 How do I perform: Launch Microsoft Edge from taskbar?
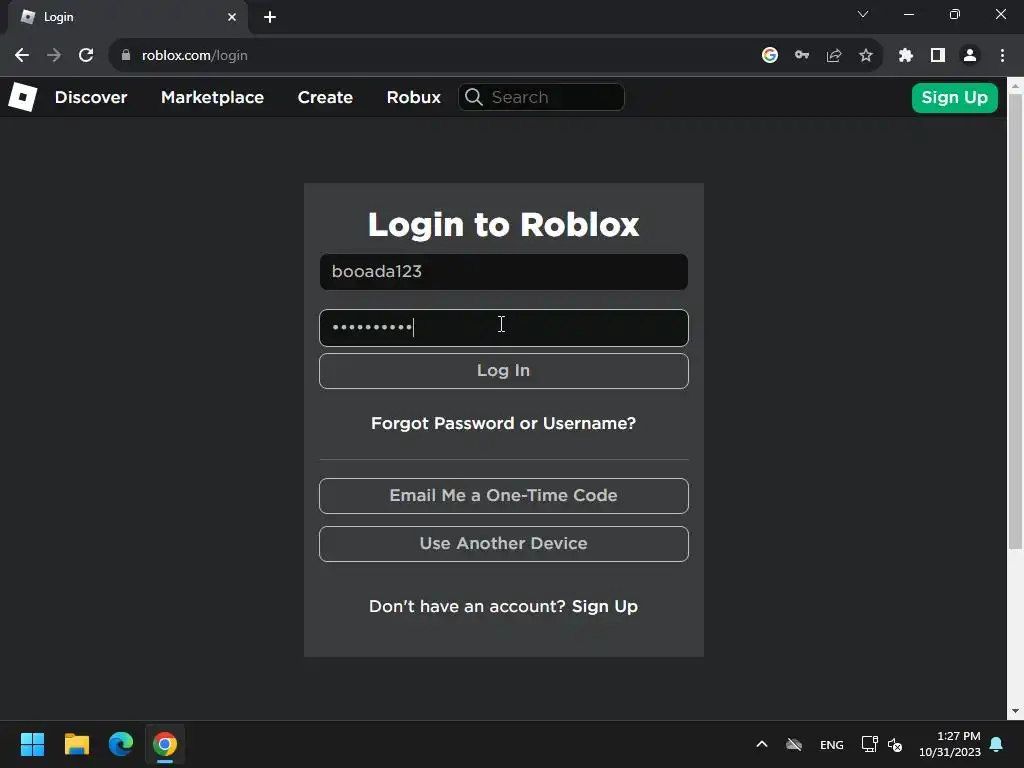121,744
